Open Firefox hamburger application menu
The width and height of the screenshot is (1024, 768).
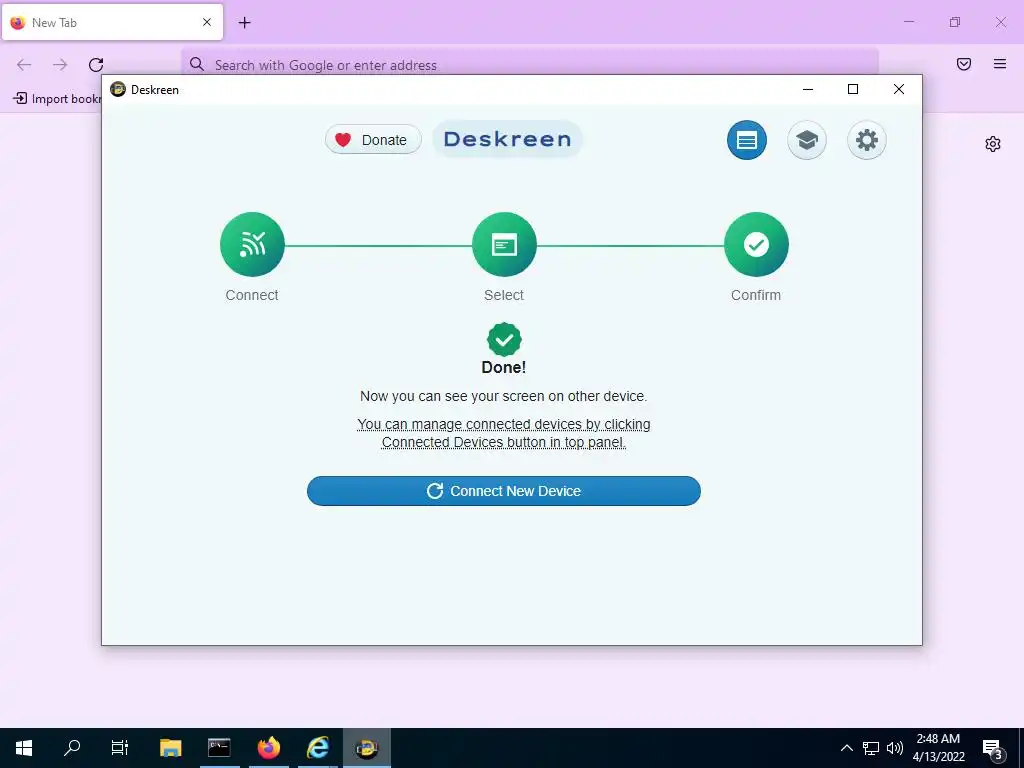click(1000, 64)
